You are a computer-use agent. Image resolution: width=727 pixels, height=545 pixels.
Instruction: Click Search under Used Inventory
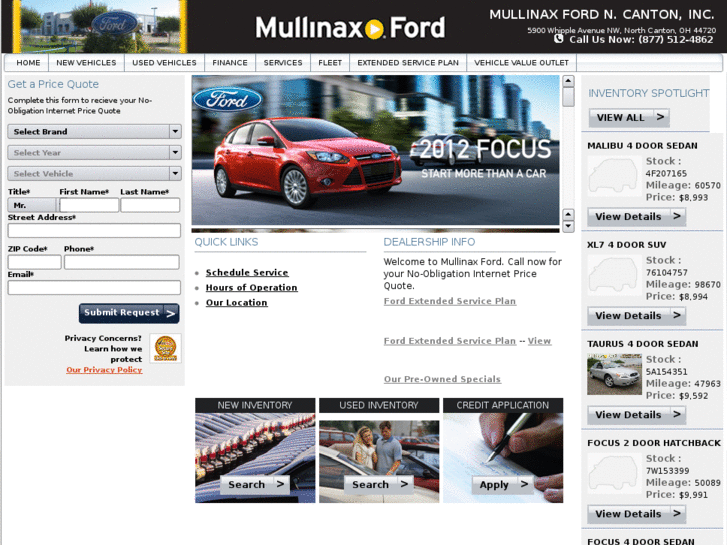point(379,485)
